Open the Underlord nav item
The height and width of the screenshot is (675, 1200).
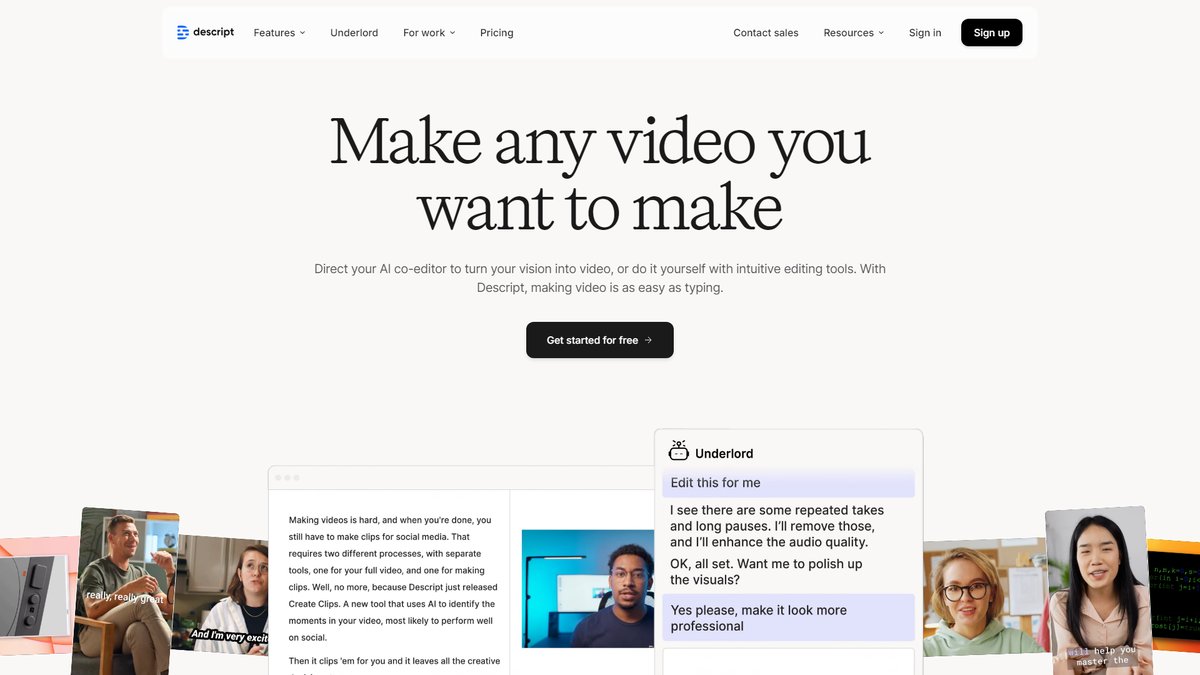click(x=354, y=33)
